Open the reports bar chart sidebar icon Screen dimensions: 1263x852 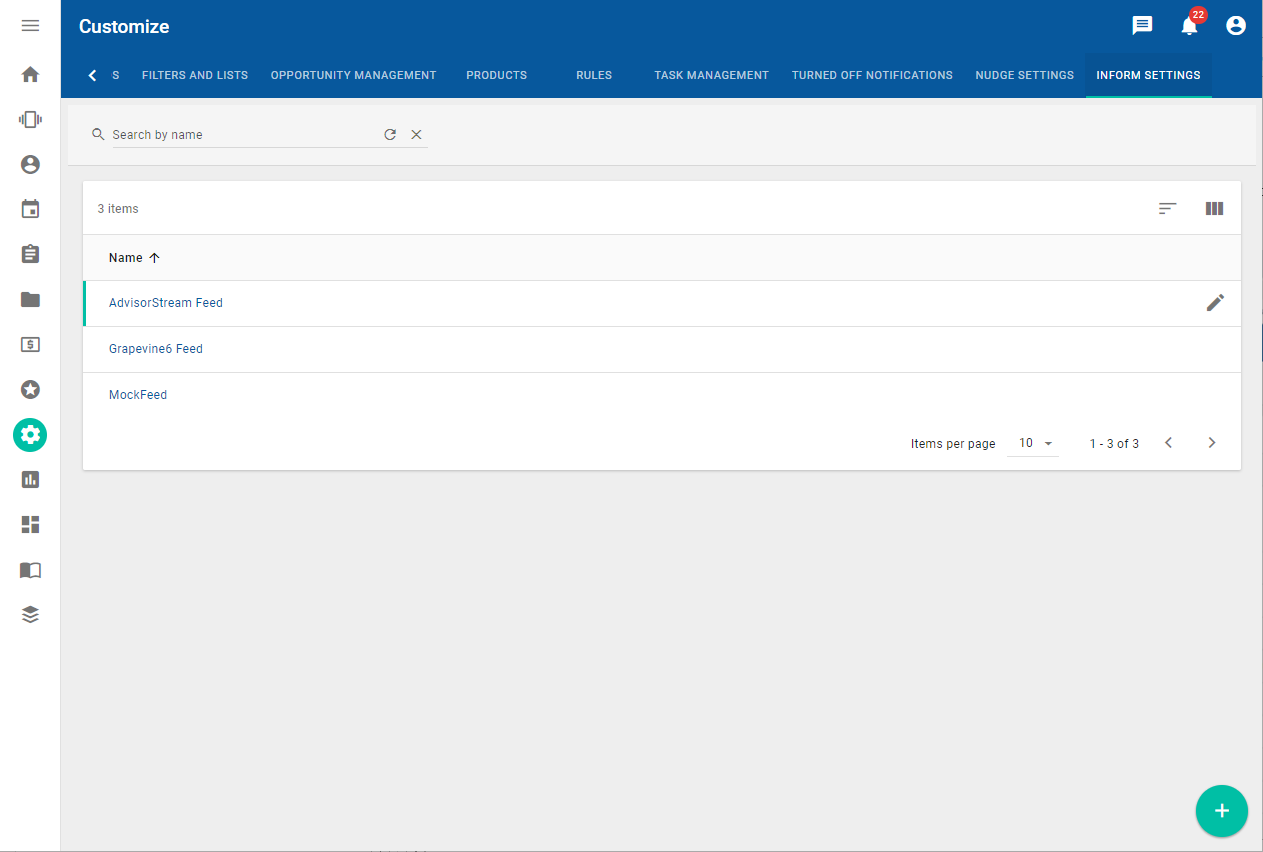pyautogui.click(x=30, y=479)
